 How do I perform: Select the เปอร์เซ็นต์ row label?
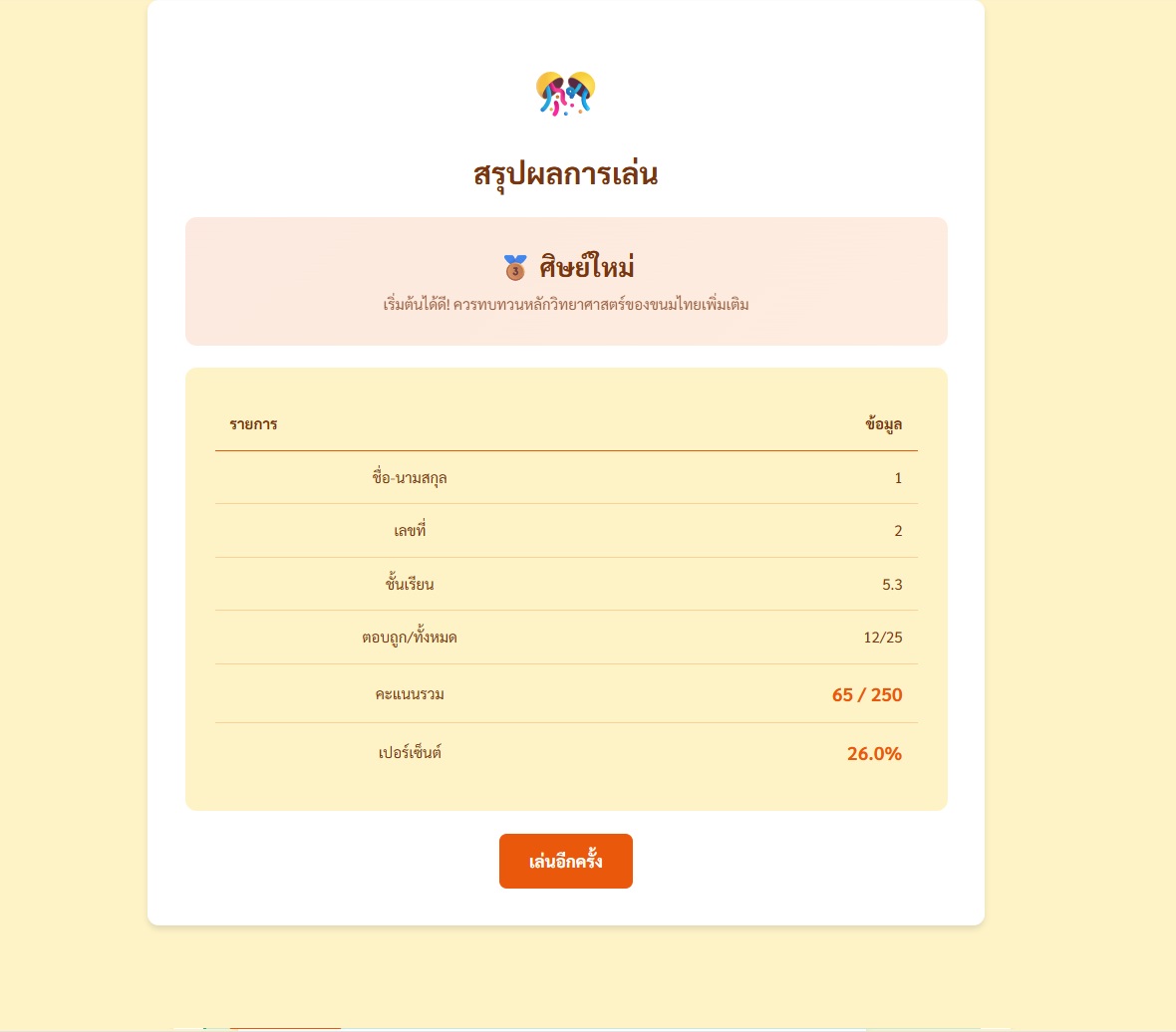click(x=410, y=753)
